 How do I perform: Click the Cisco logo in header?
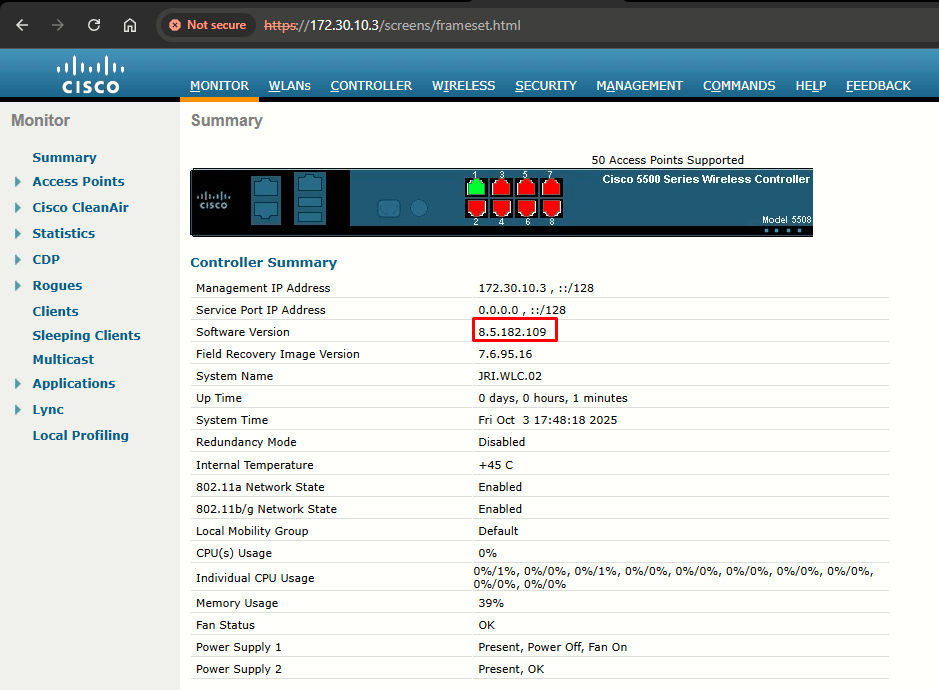pyautogui.click(x=90, y=75)
